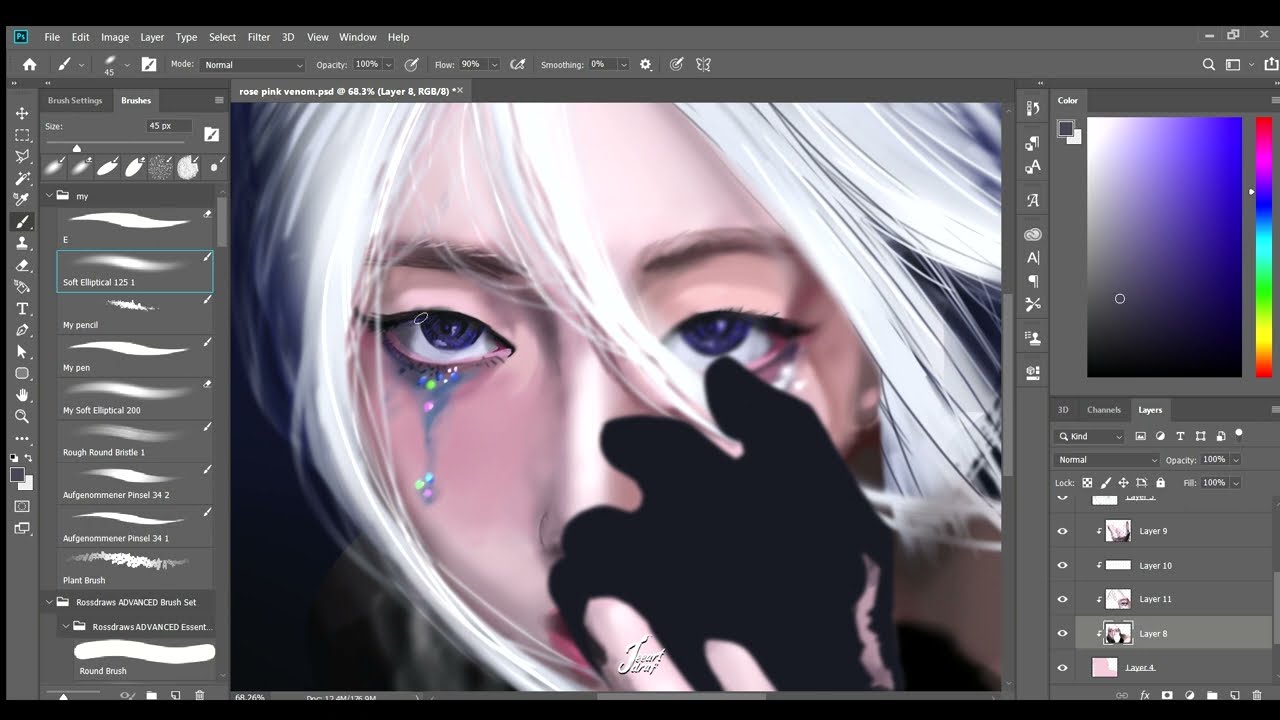
Task: Select the My pencil brush
Action: pyautogui.click(x=135, y=314)
